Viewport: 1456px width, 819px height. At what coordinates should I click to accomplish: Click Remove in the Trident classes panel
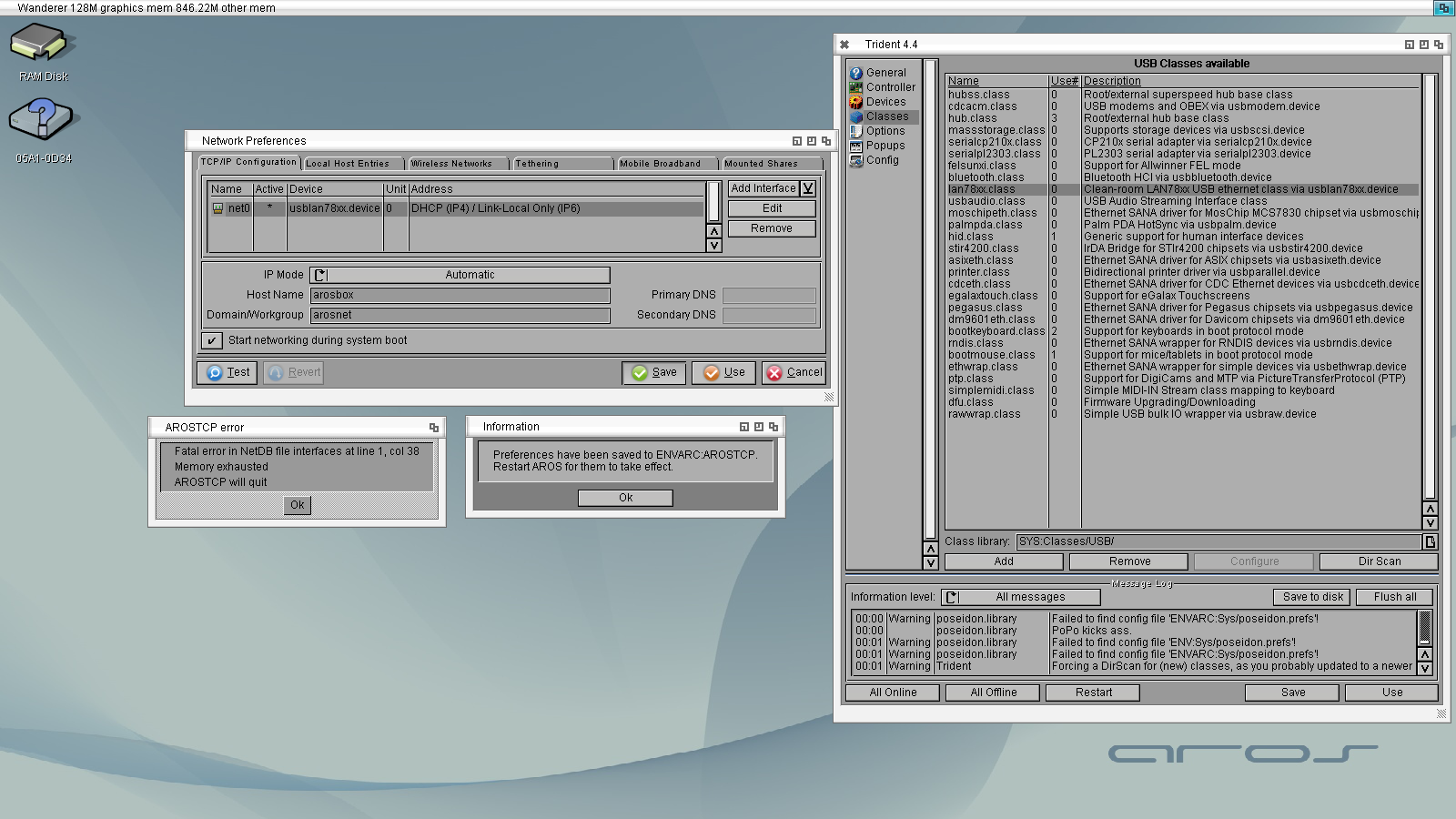[1130, 561]
